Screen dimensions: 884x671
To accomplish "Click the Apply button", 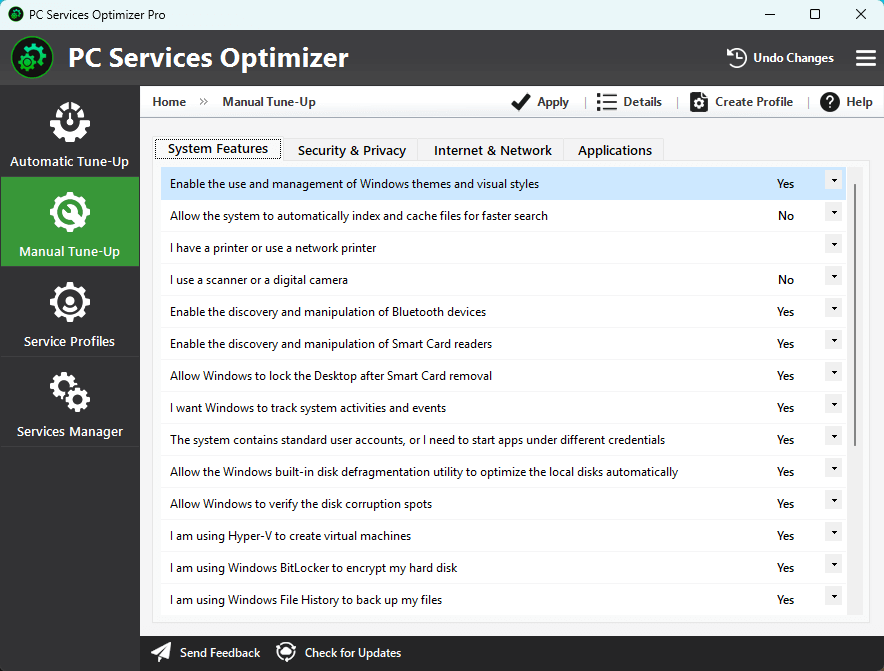I will pos(540,102).
